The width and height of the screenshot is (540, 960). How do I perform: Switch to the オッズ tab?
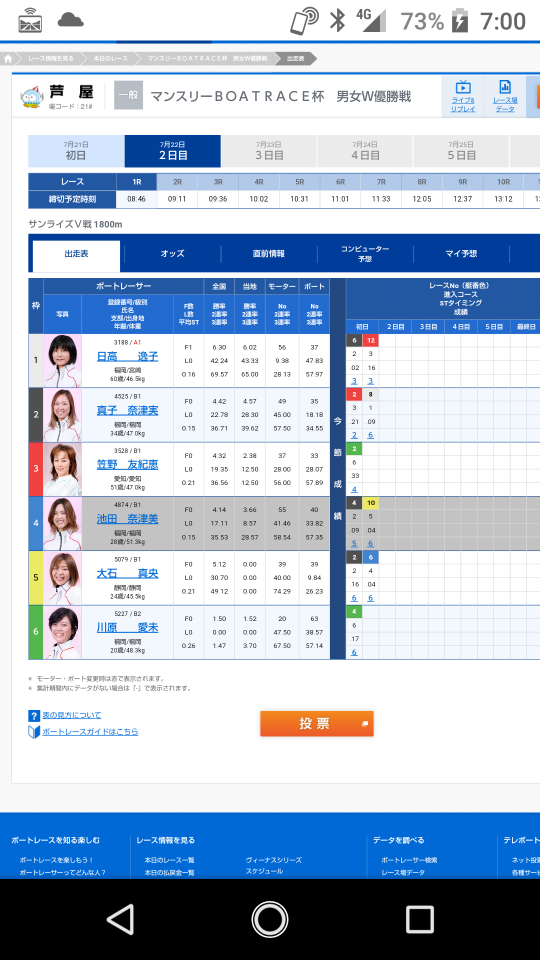click(x=173, y=253)
